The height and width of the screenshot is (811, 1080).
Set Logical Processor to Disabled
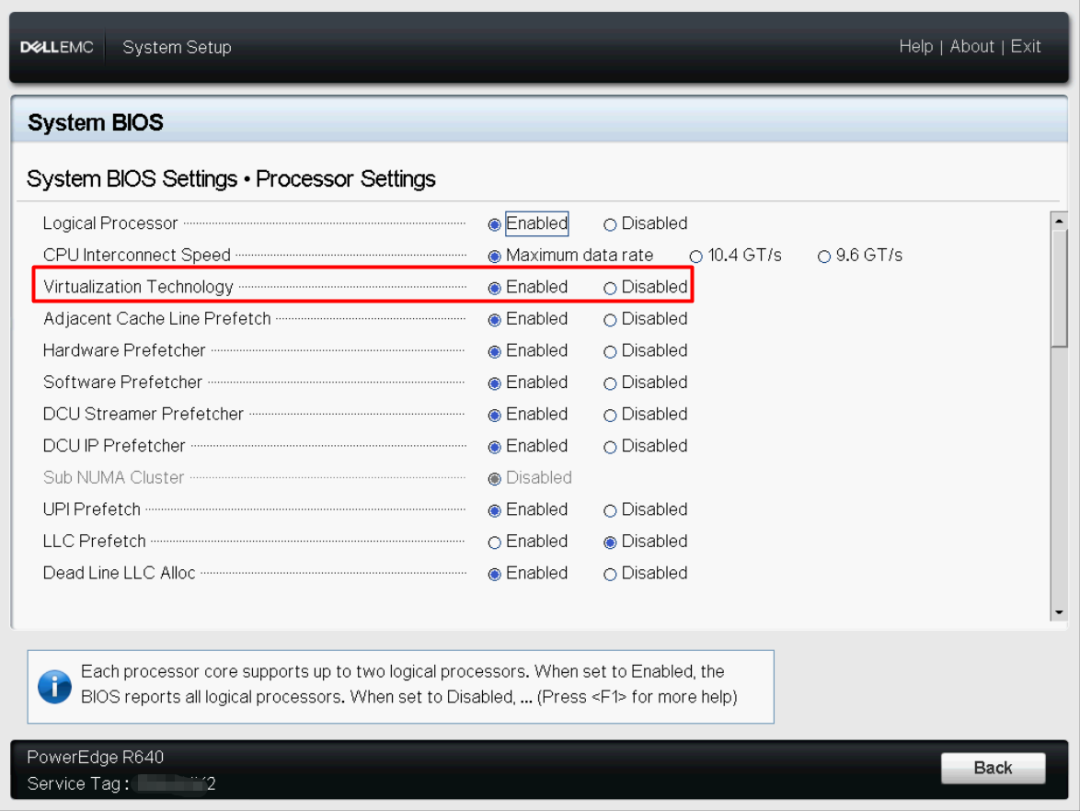pyautogui.click(x=611, y=225)
